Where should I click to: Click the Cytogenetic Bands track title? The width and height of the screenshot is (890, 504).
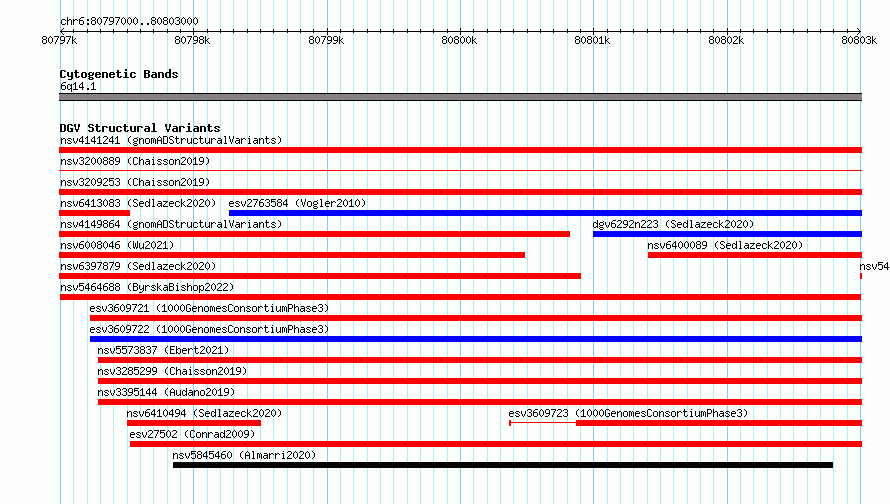click(x=119, y=74)
